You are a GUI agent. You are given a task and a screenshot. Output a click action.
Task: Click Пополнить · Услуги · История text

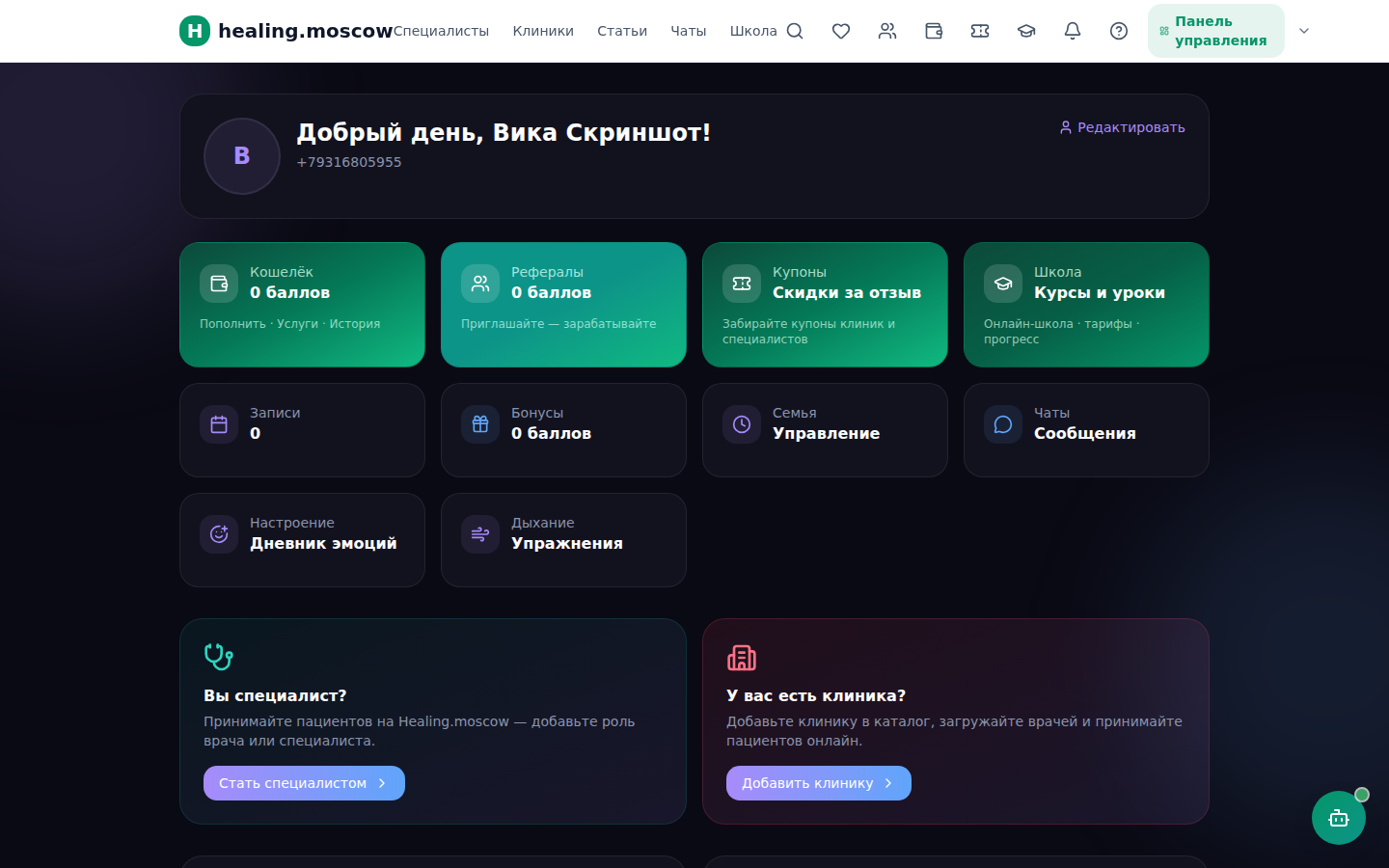pyautogui.click(x=289, y=324)
